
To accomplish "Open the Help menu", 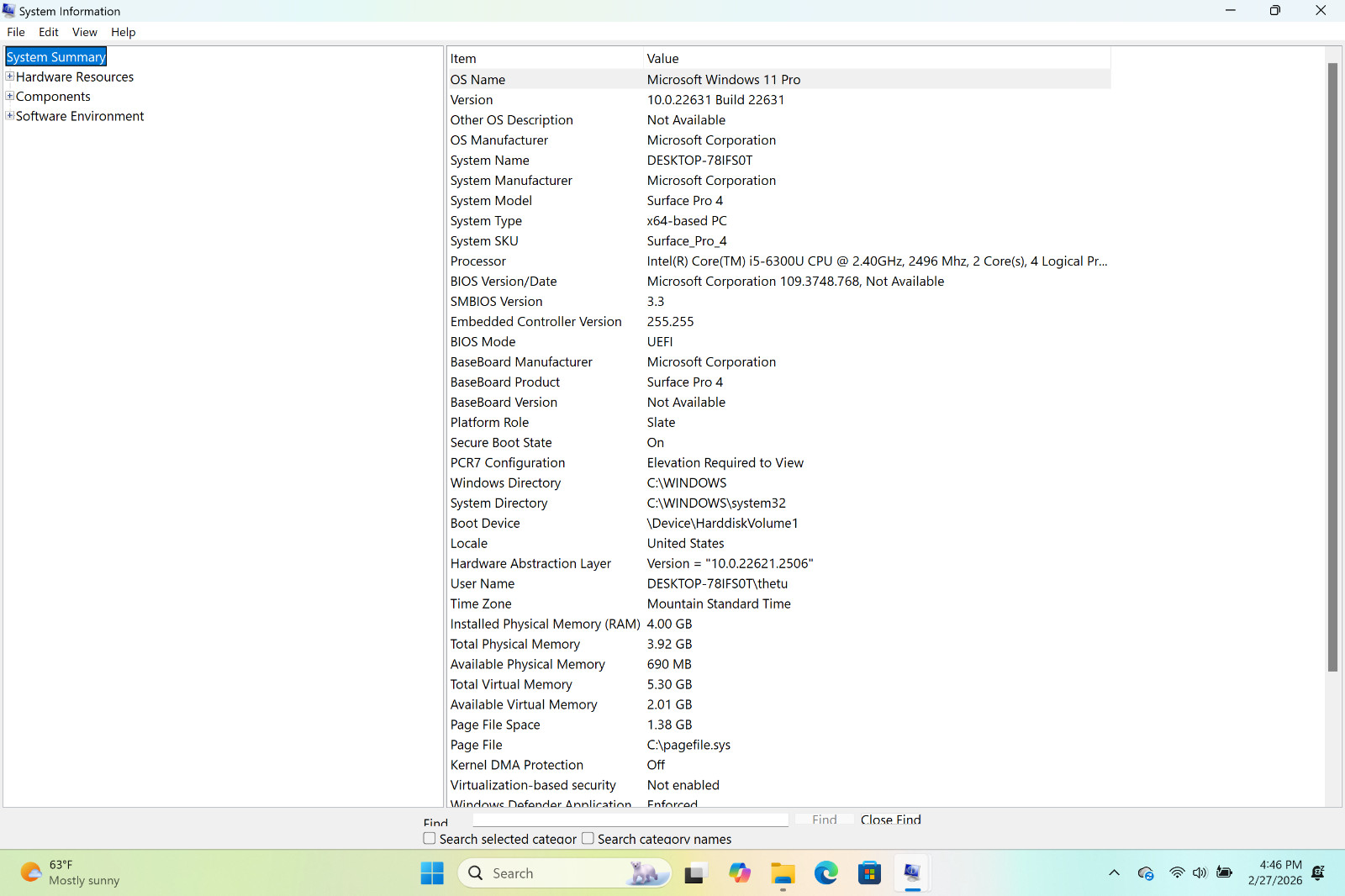I will (x=124, y=32).
